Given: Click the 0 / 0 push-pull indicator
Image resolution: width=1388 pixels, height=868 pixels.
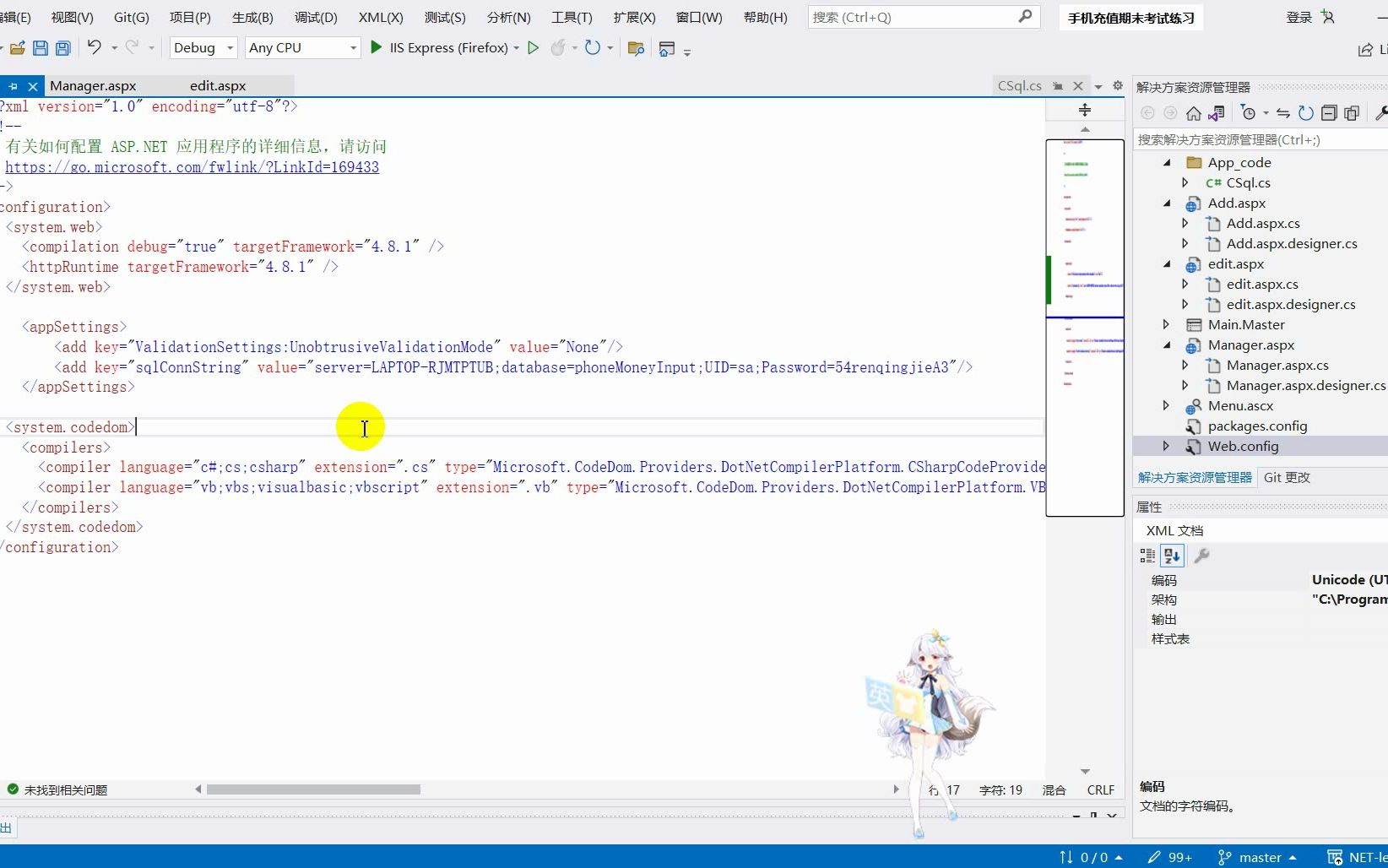Looking at the screenshot, I should click(1091, 857).
